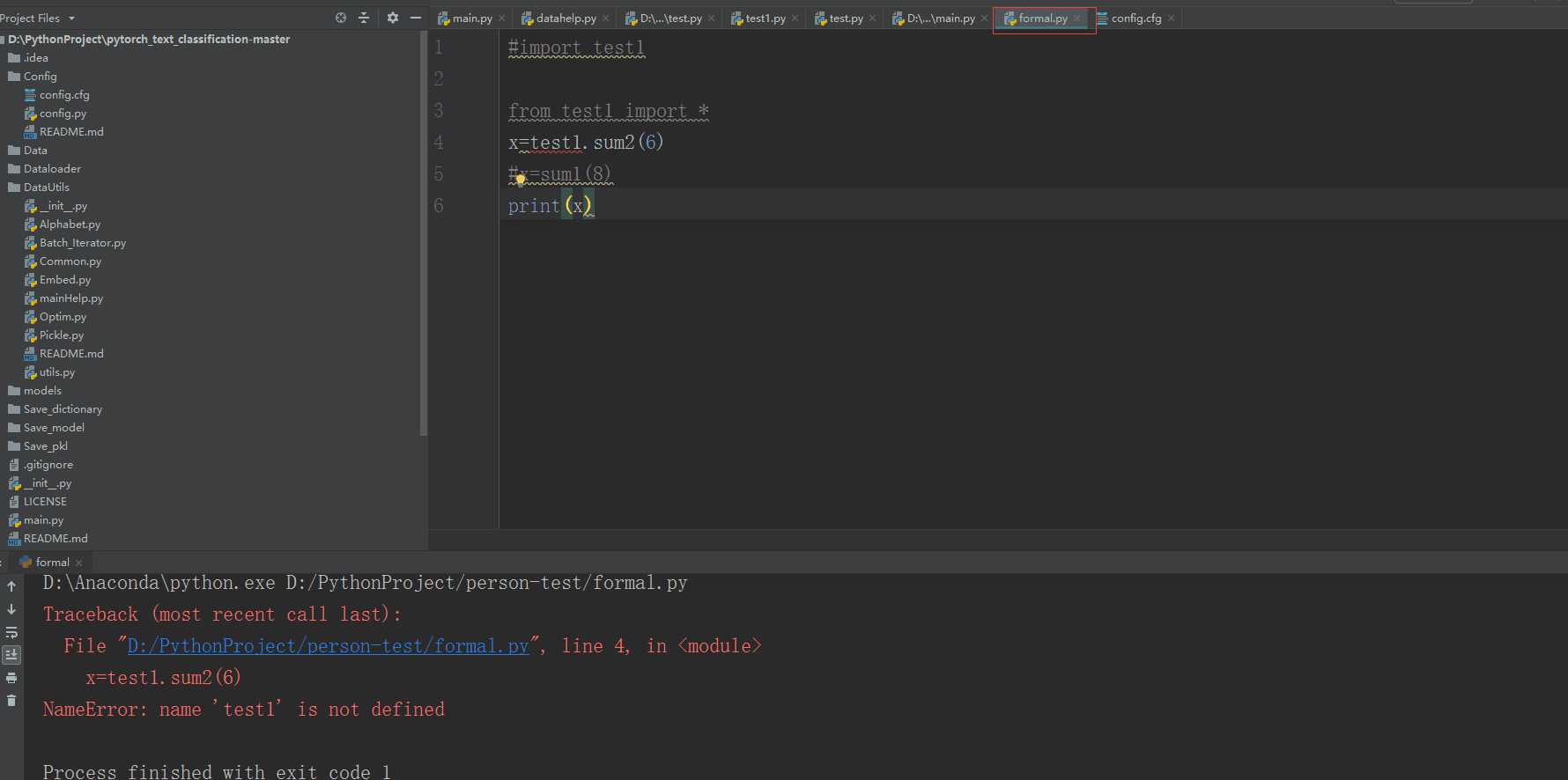1568x780 pixels.
Task: Open the formal.py traceback link
Action: pos(328,646)
